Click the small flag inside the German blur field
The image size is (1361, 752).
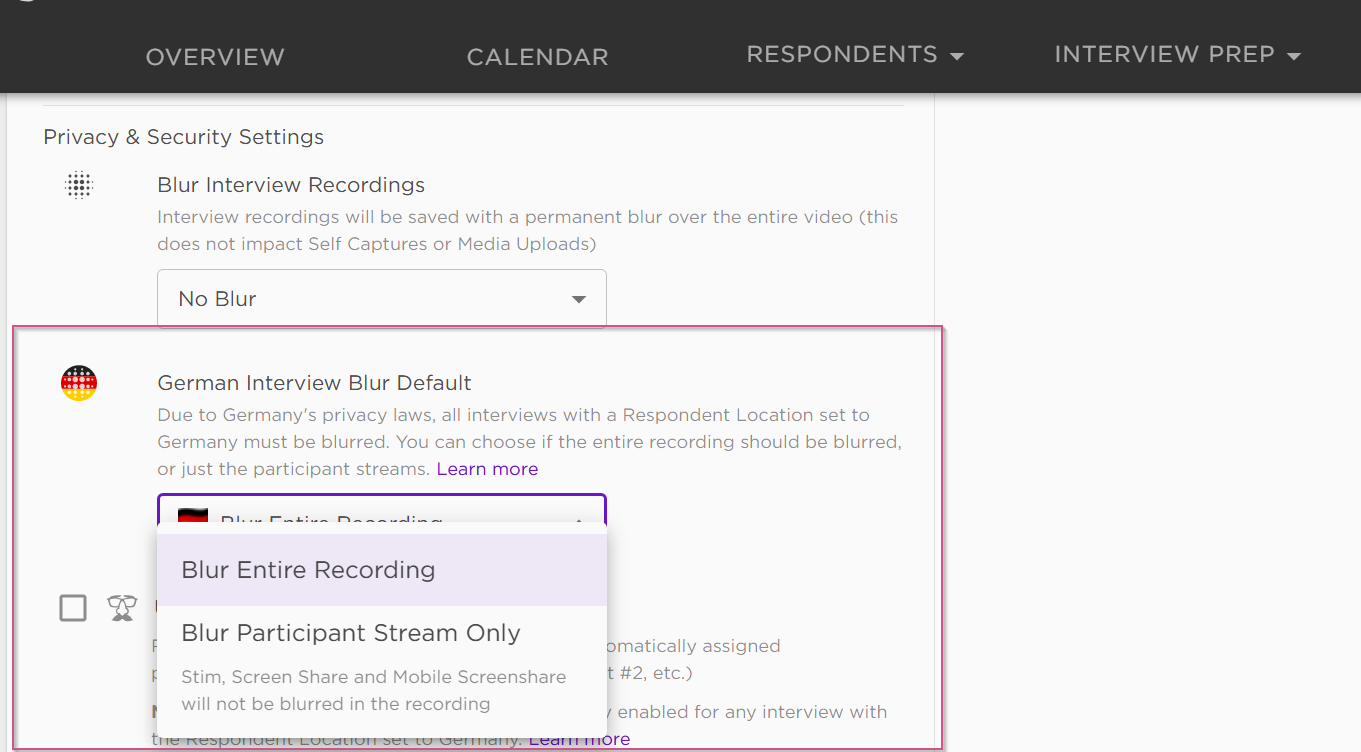point(193,514)
